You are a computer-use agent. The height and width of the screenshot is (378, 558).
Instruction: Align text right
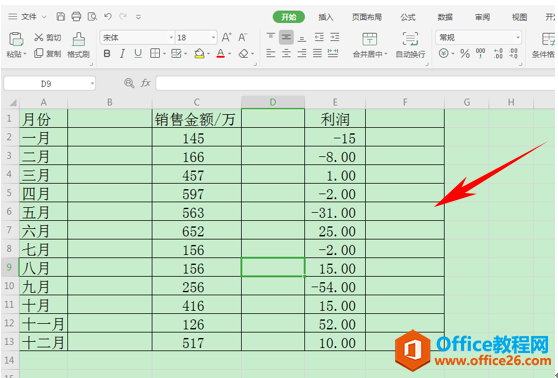point(302,54)
